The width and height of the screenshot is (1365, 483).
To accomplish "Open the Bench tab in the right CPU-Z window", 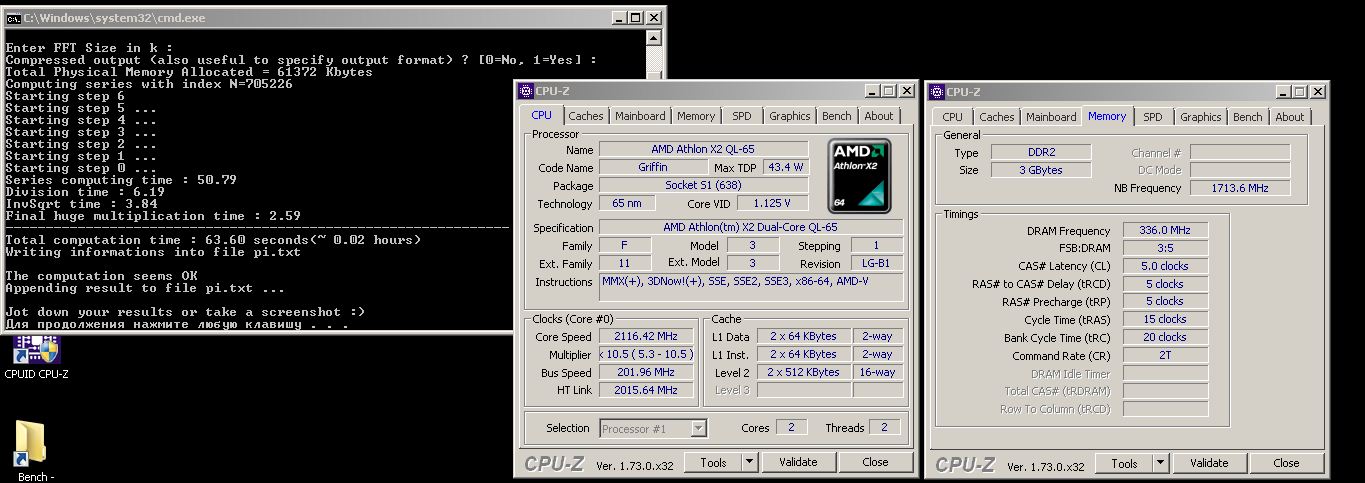I will tap(1248, 117).
